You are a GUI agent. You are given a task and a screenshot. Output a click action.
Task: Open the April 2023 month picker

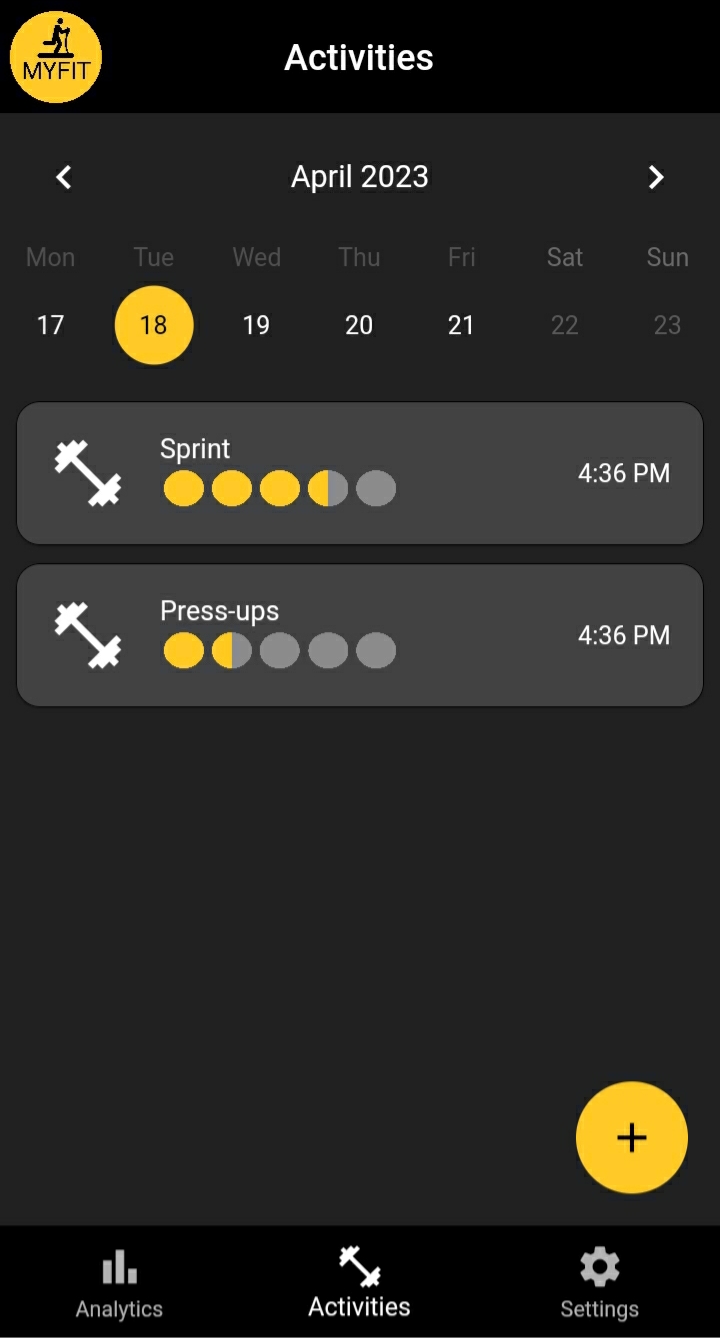click(360, 177)
